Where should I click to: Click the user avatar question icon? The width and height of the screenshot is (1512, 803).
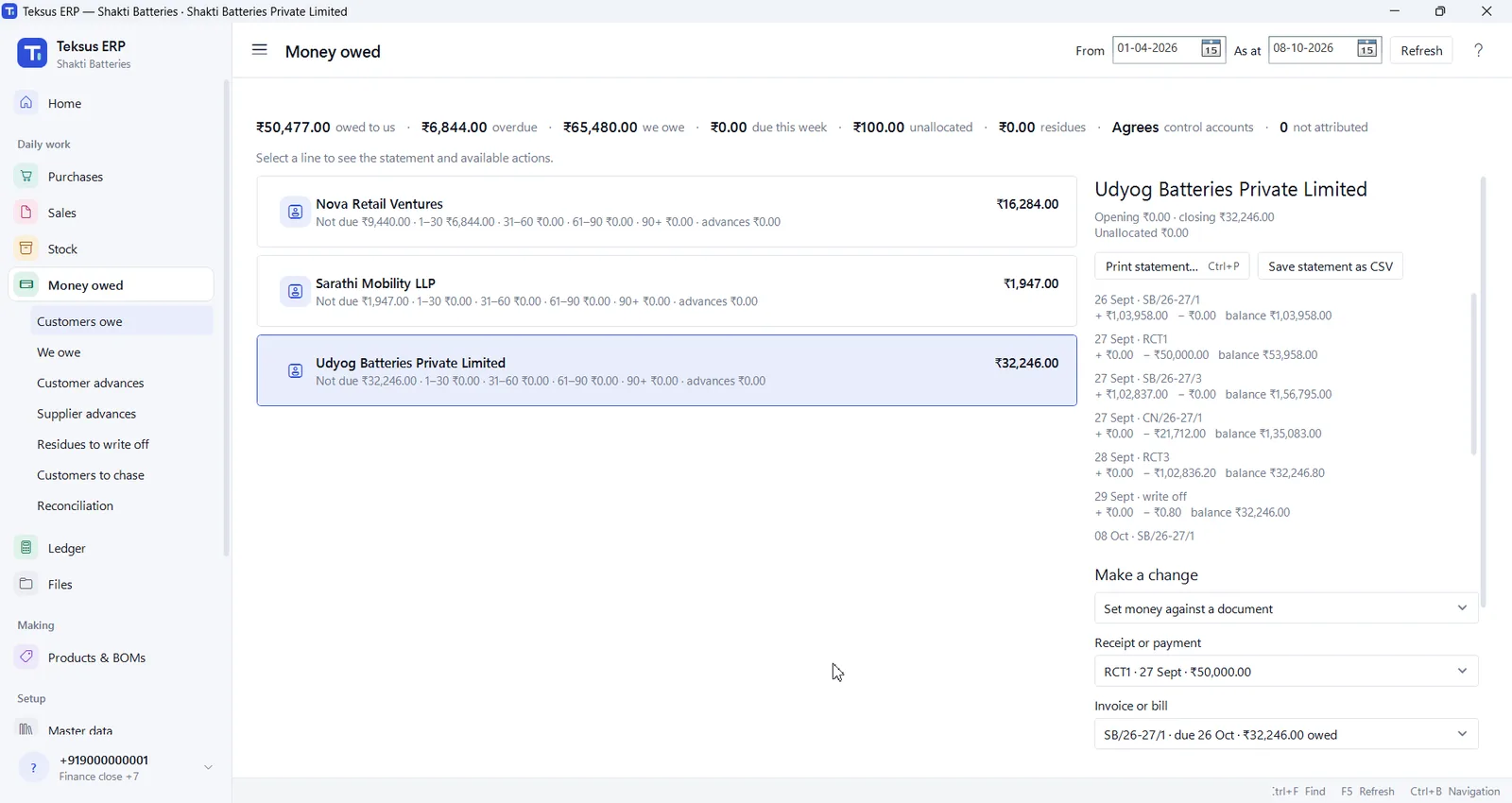[33, 768]
